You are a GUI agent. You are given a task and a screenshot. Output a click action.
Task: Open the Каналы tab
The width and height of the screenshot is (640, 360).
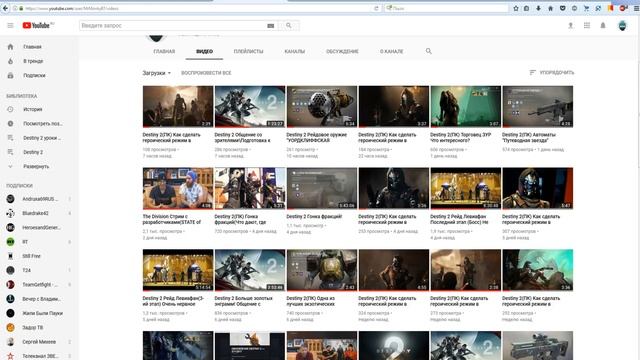coord(295,51)
